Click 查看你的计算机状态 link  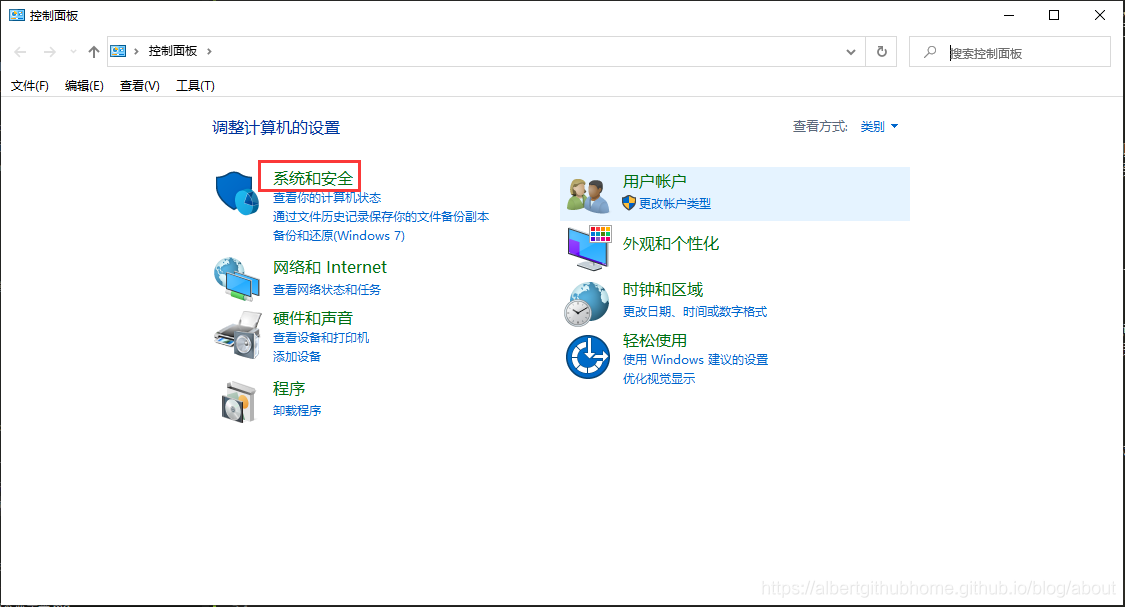pyautogui.click(x=327, y=198)
